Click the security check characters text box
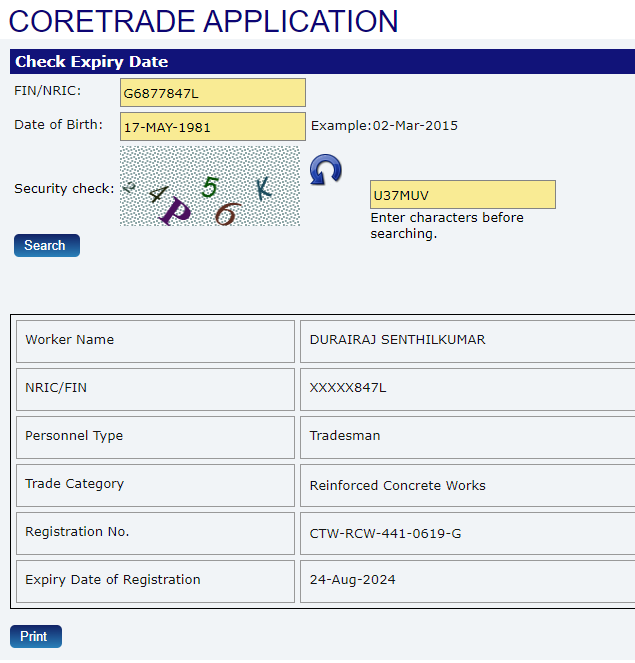 click(x=462, y=195)
